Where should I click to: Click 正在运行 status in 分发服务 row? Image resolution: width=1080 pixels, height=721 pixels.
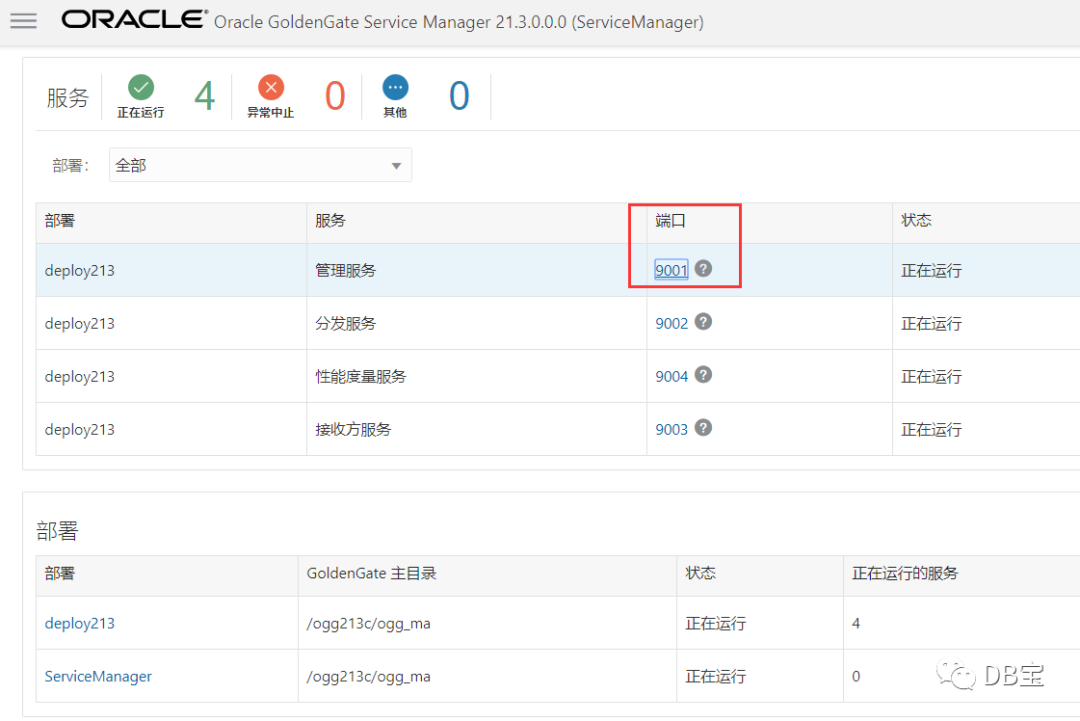(x=931, y=324)
